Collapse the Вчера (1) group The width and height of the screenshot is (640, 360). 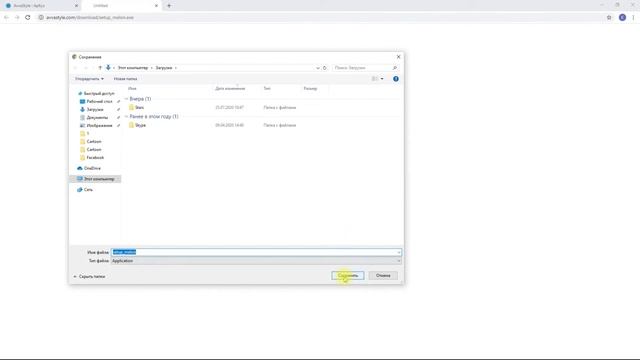click(127, 99)
